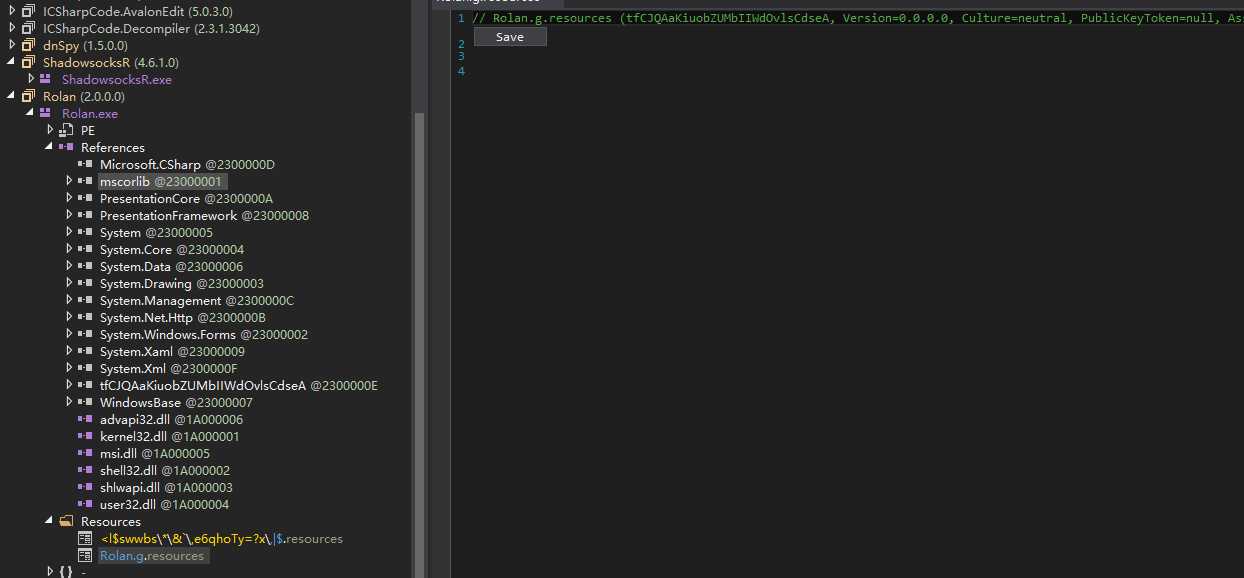The width and height of the screenshot is (1244, 578).
Task: Select System.Windows.Forms @23000002 reference
Action: pos(204,334)
